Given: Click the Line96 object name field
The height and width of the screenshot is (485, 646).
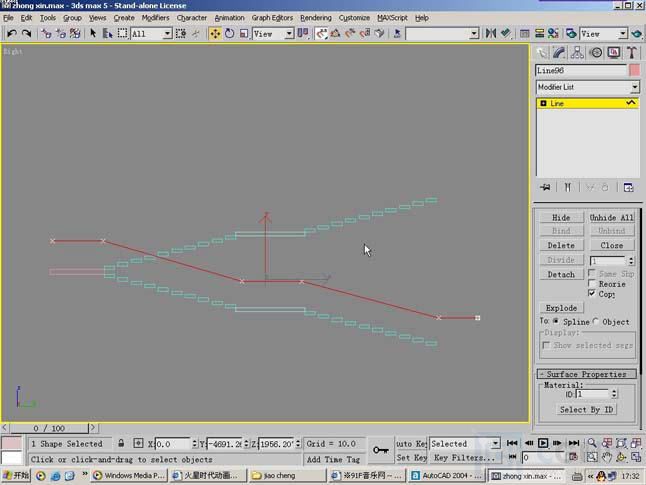Looking at the screenshot, I should [580, 70].
